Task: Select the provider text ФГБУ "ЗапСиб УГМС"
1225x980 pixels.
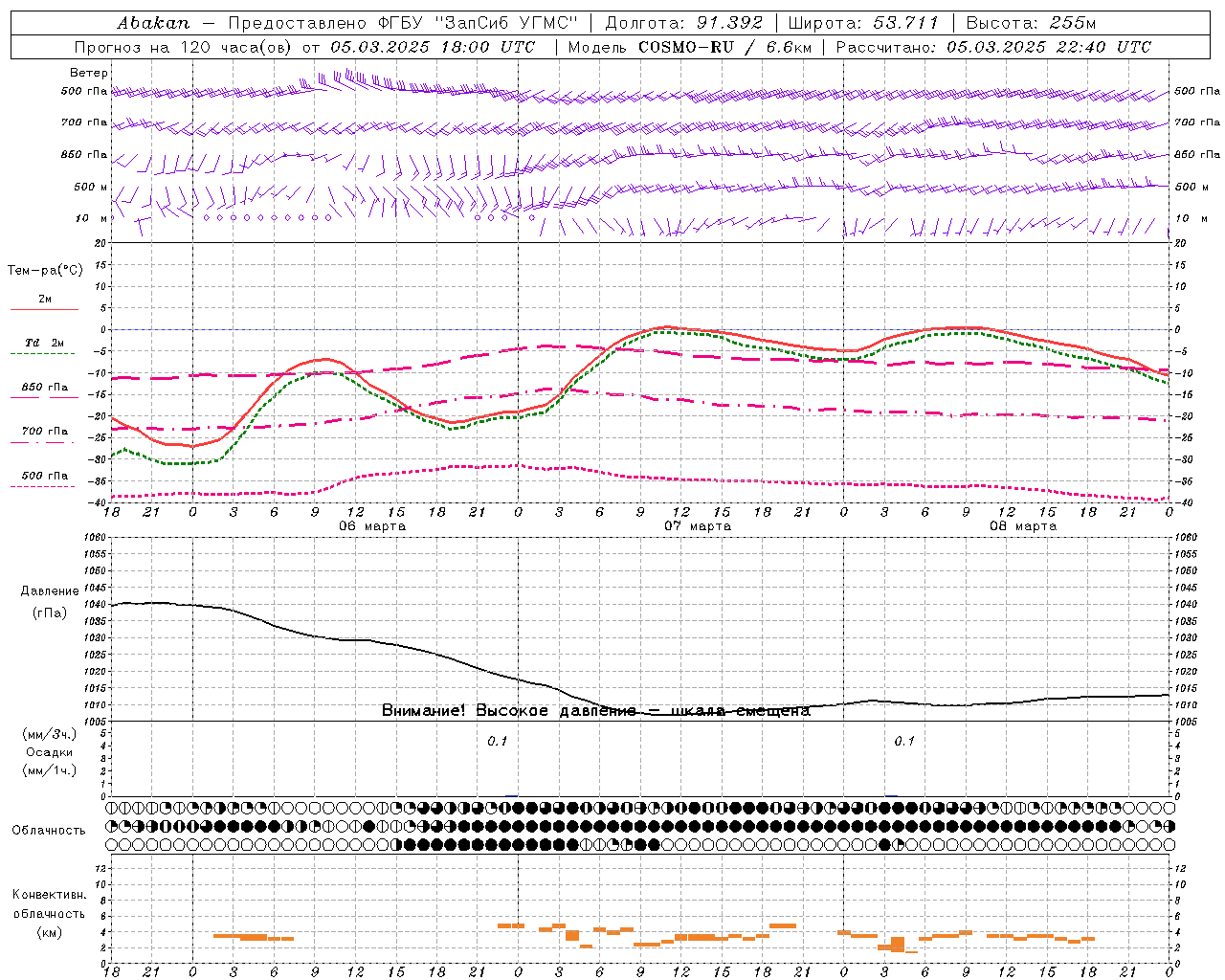Action: tap(479, 22)
